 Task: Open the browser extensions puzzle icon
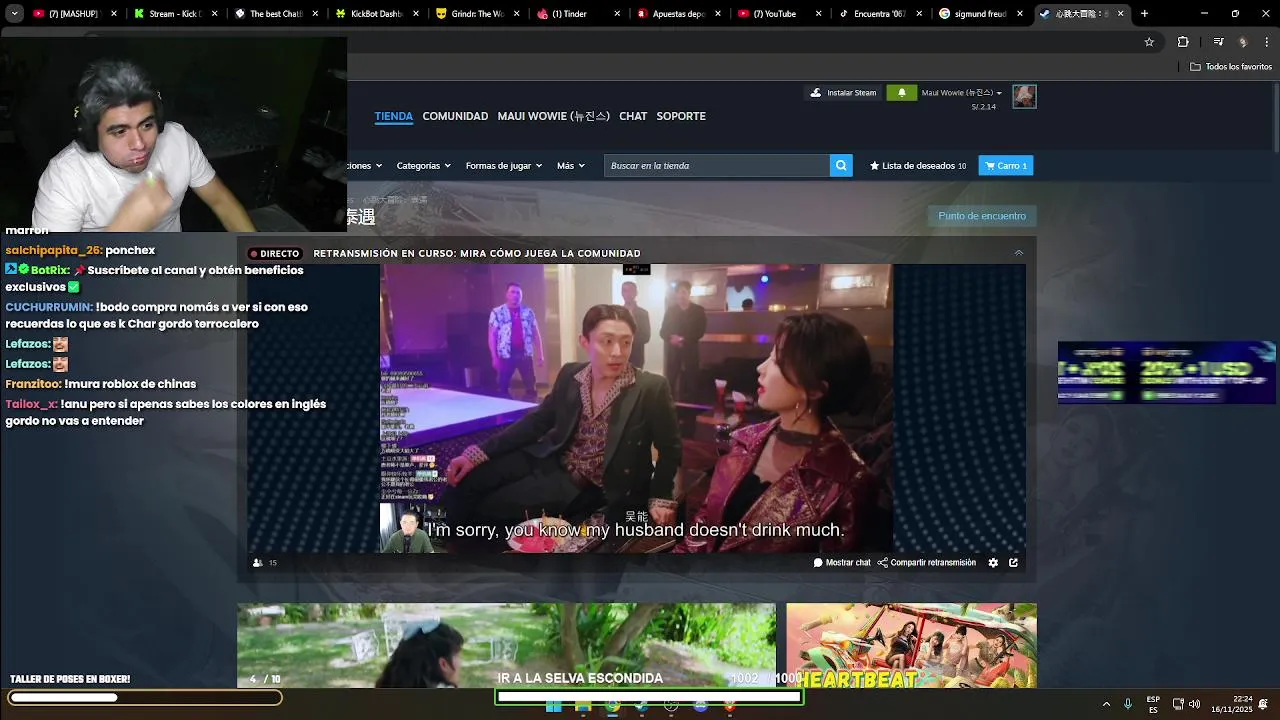pyautogui.click(x=1183, y=42)
